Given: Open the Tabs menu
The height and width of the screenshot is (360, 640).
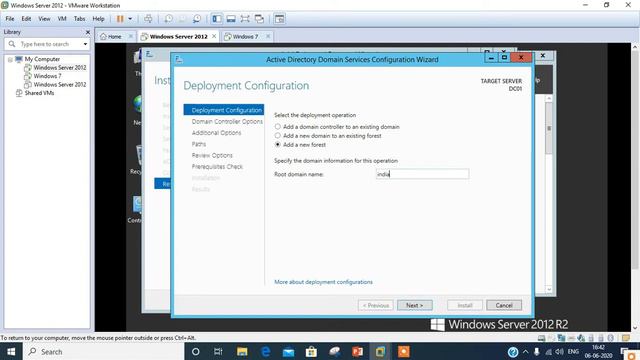Looking at the screenshot, I should pos(79,19).
